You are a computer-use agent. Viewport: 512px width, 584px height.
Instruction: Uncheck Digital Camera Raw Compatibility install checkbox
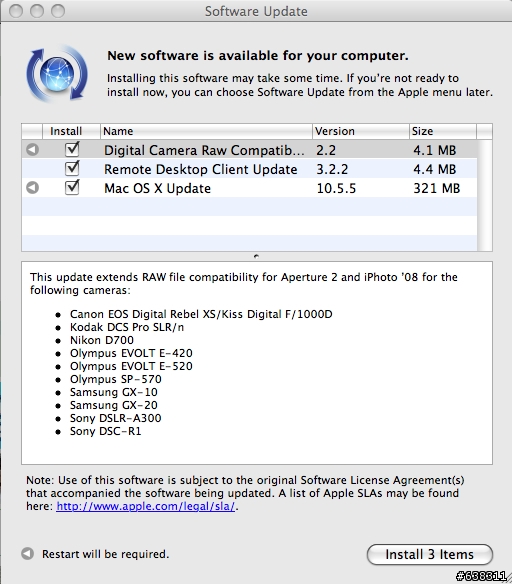click(72, 149)
